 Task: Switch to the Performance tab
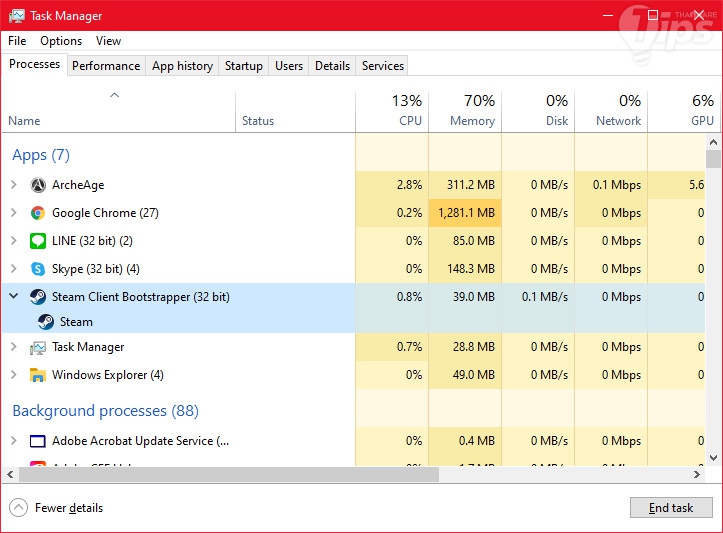pyautogui.click(x=106, y=66)
